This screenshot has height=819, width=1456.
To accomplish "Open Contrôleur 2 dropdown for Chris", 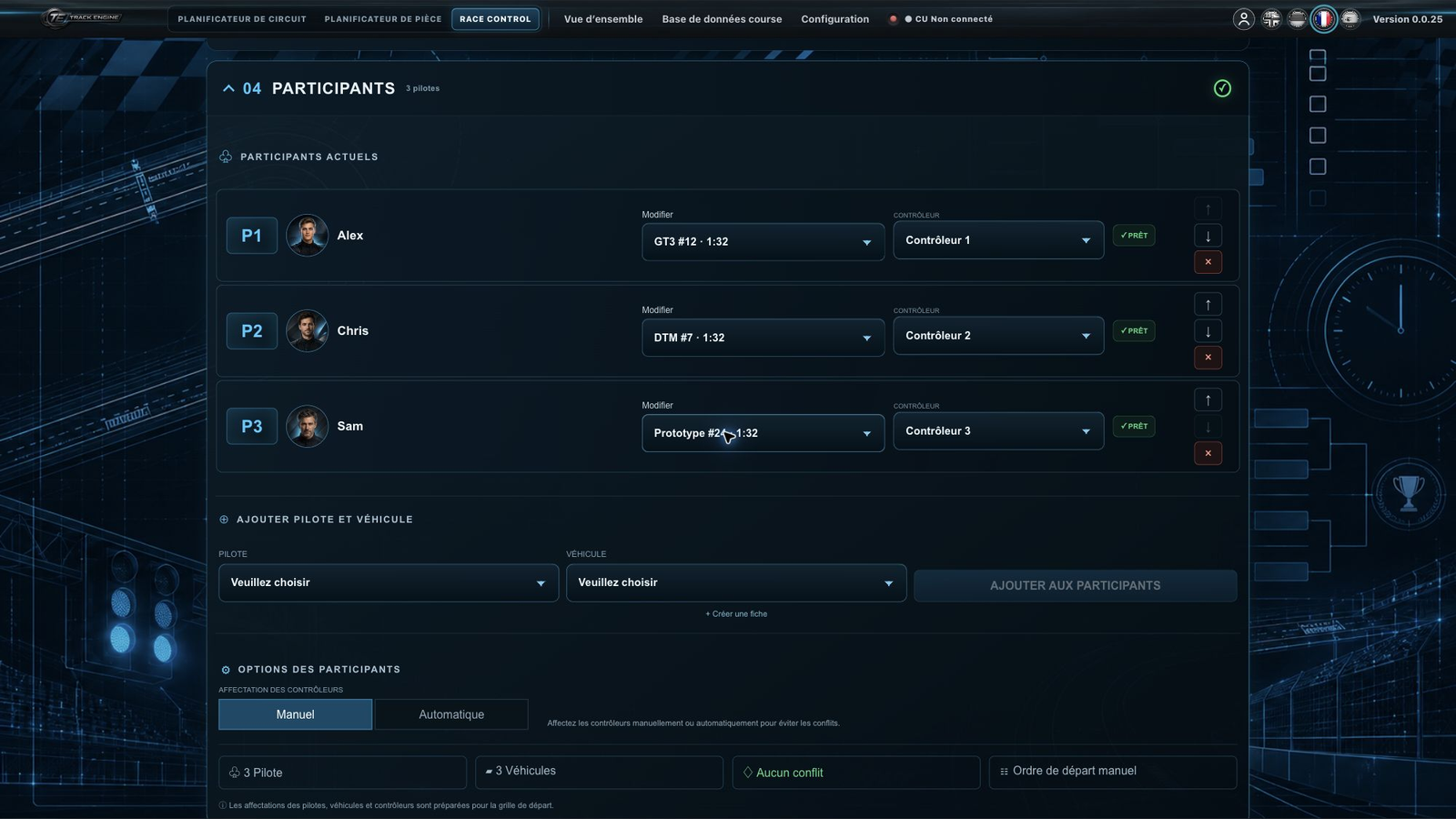I will point(998,336).
